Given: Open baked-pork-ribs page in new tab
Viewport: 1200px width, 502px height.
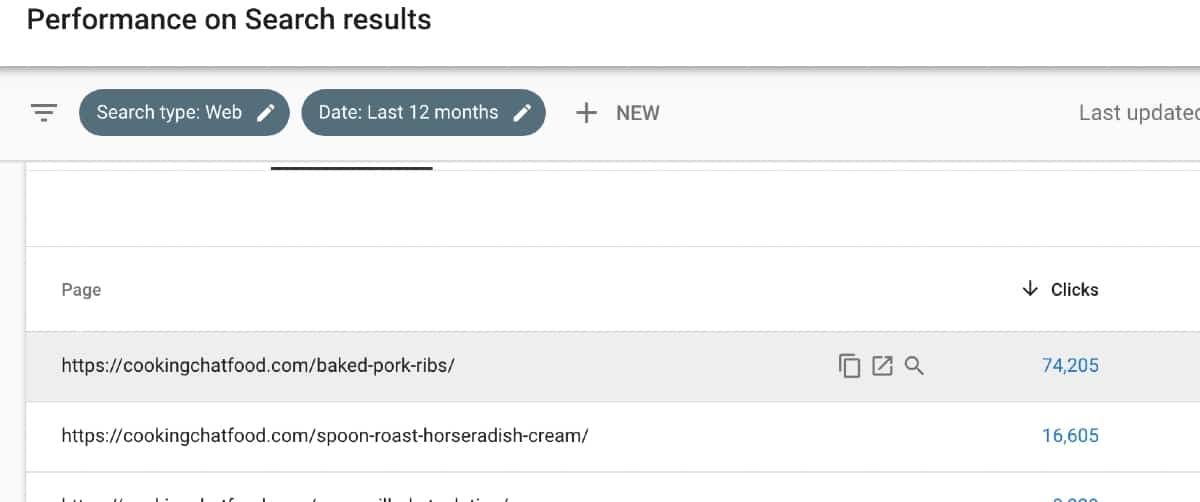Looking at the screenshot, I should (x=881, y=366).
